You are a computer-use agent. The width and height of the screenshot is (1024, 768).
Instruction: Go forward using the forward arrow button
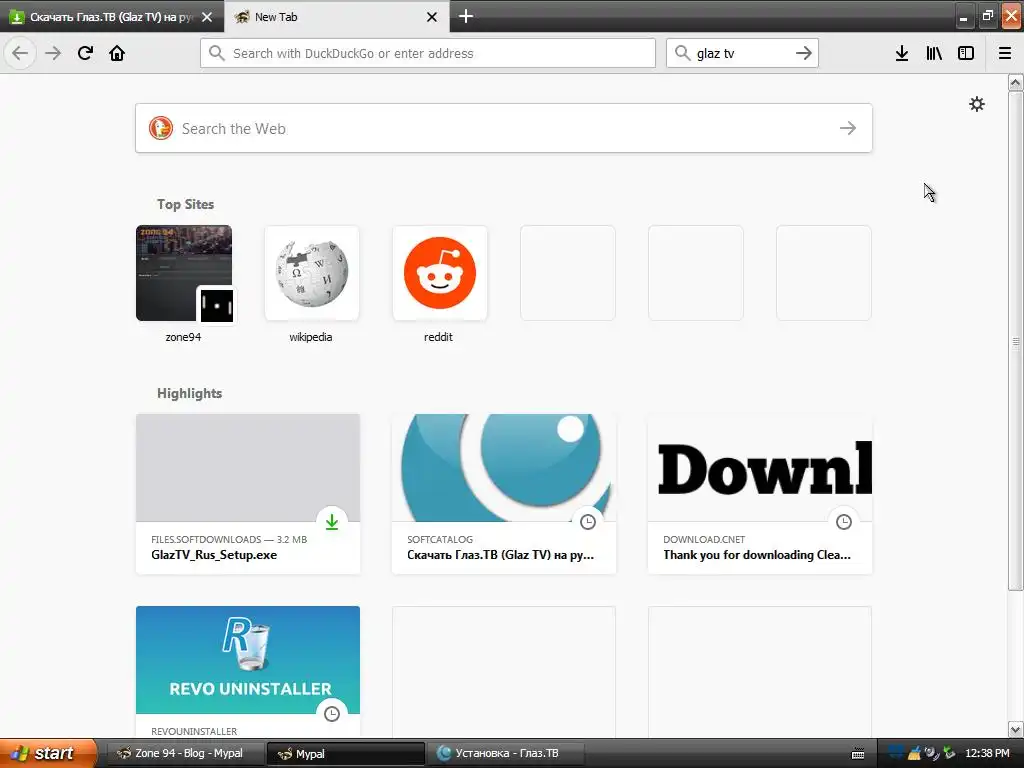pyautogui.click(x=53, y=53)
